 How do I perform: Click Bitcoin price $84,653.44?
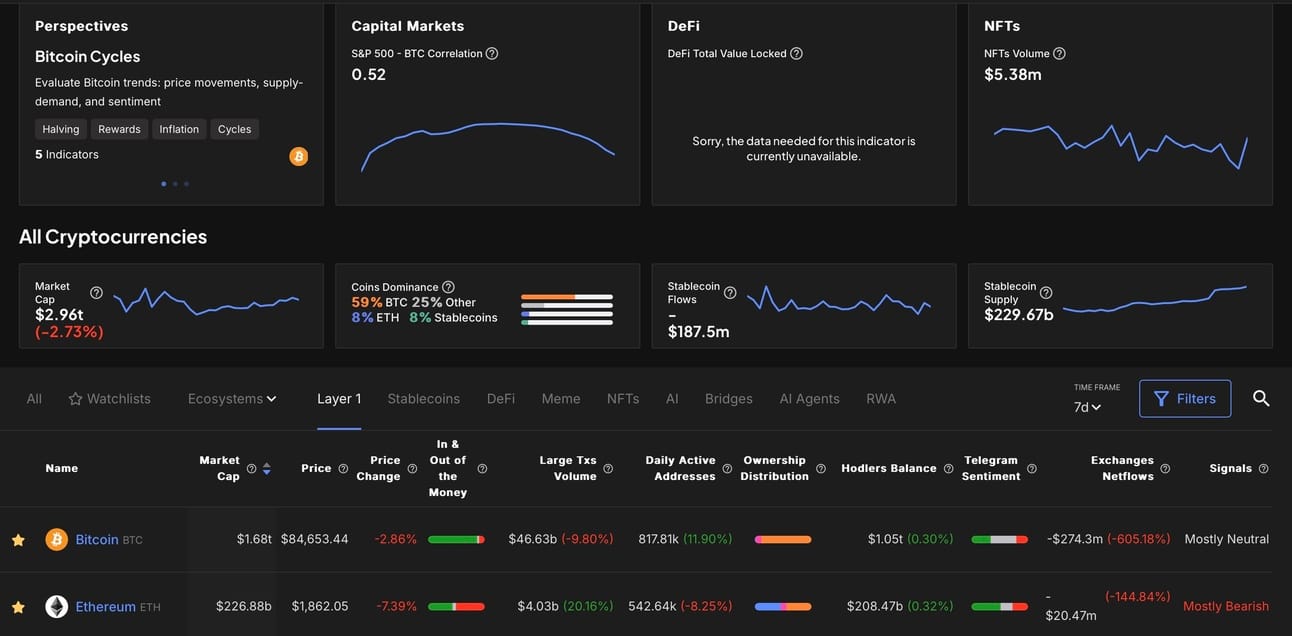pyautogui.click(x=315, y=539)
